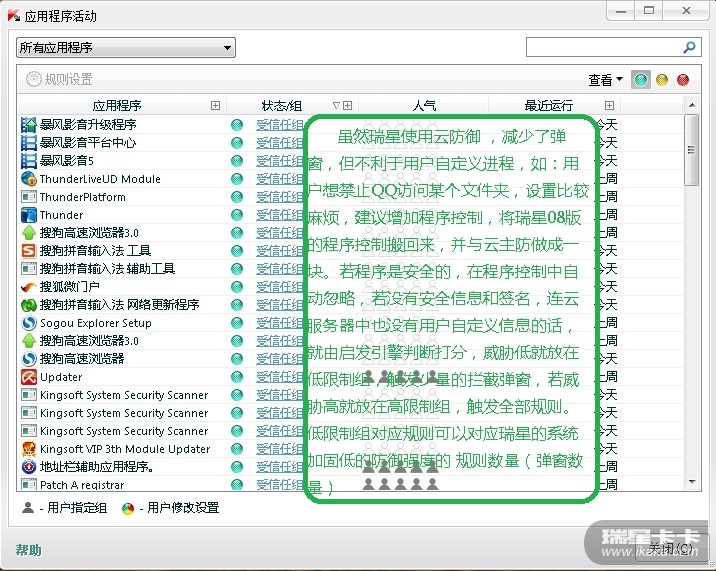Viewport: 716px width, 571px height.
Task: Open the 帮助 help link
Action: click(x=28, y=550)
